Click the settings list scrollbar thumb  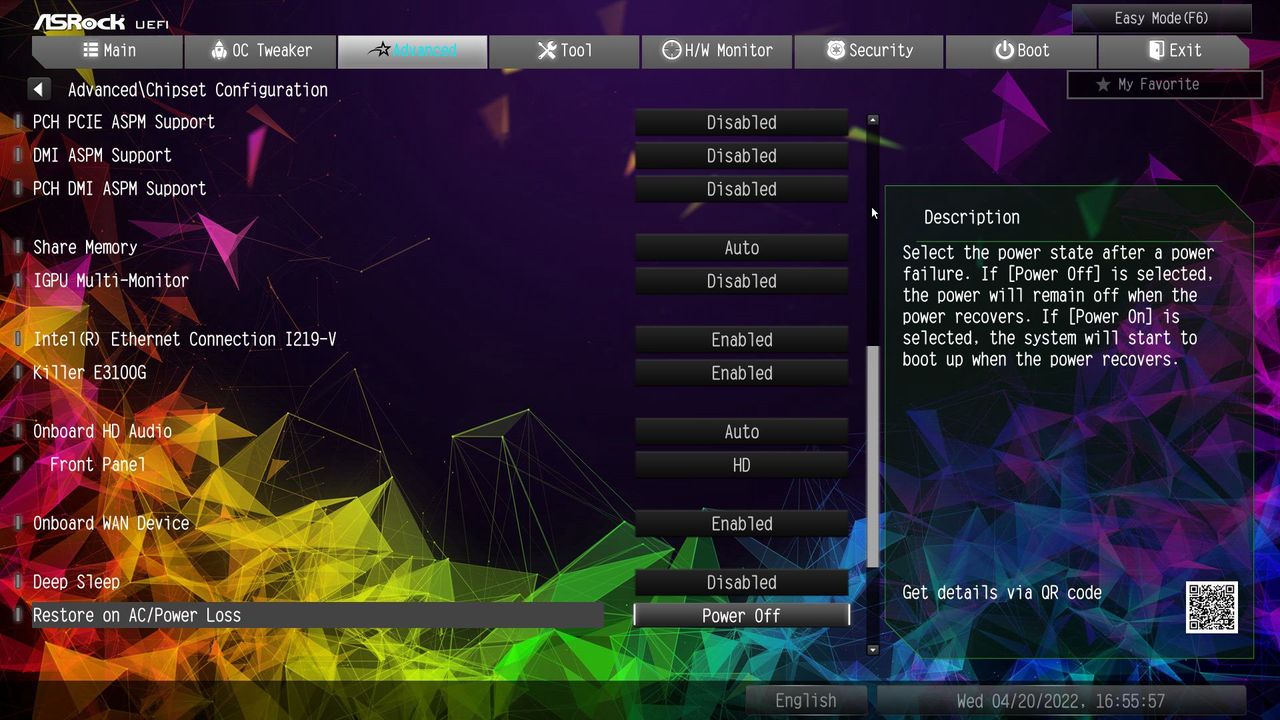coord(873,456)
